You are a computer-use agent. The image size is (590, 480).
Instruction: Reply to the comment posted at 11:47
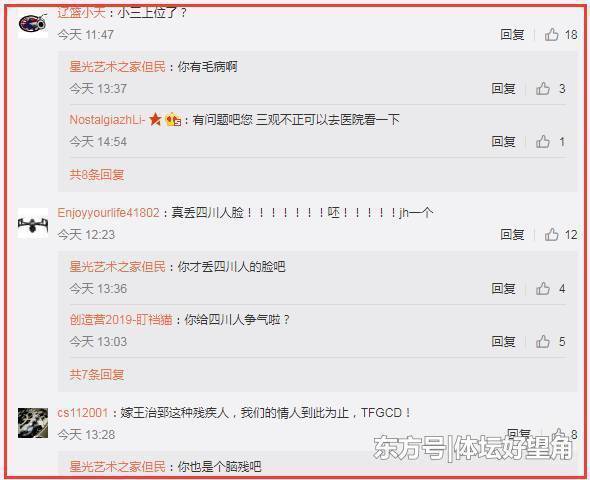point(512,35)
